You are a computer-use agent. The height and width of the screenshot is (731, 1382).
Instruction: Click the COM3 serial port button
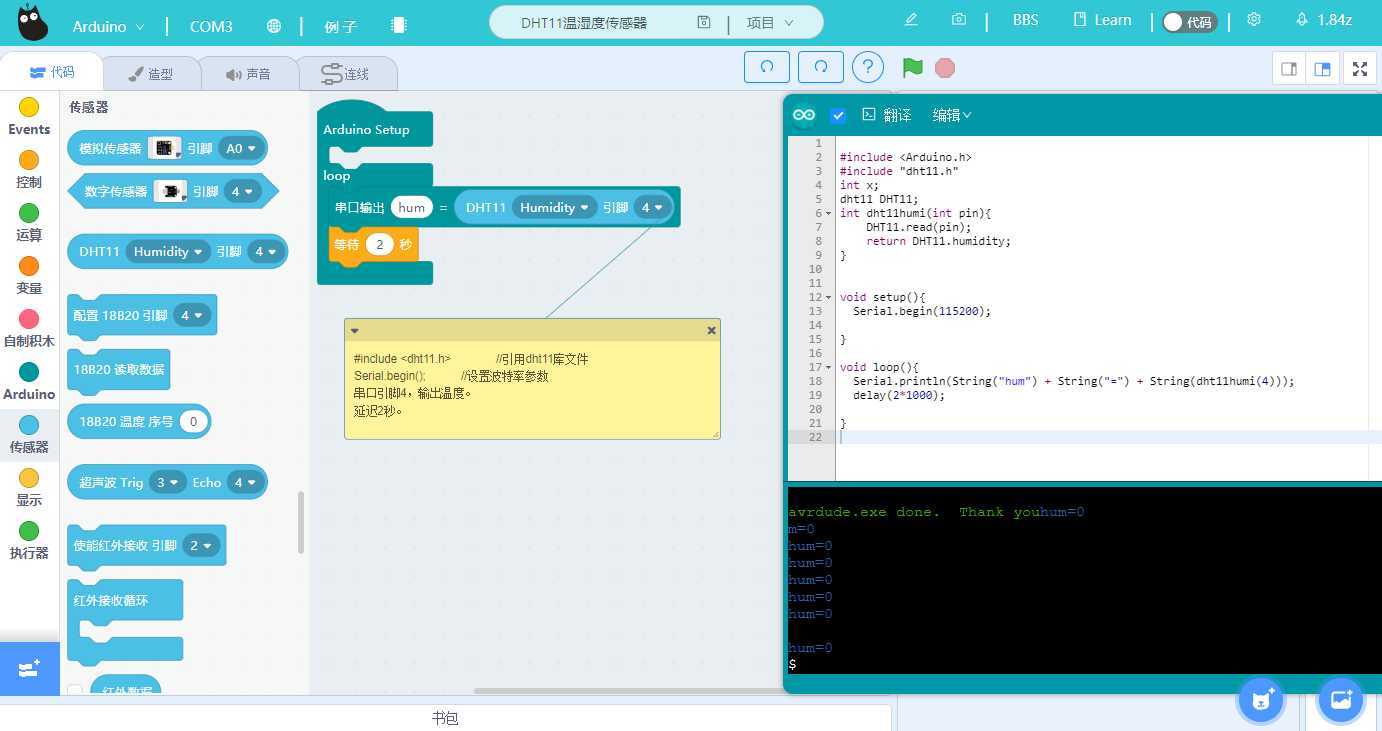point(211,27)
